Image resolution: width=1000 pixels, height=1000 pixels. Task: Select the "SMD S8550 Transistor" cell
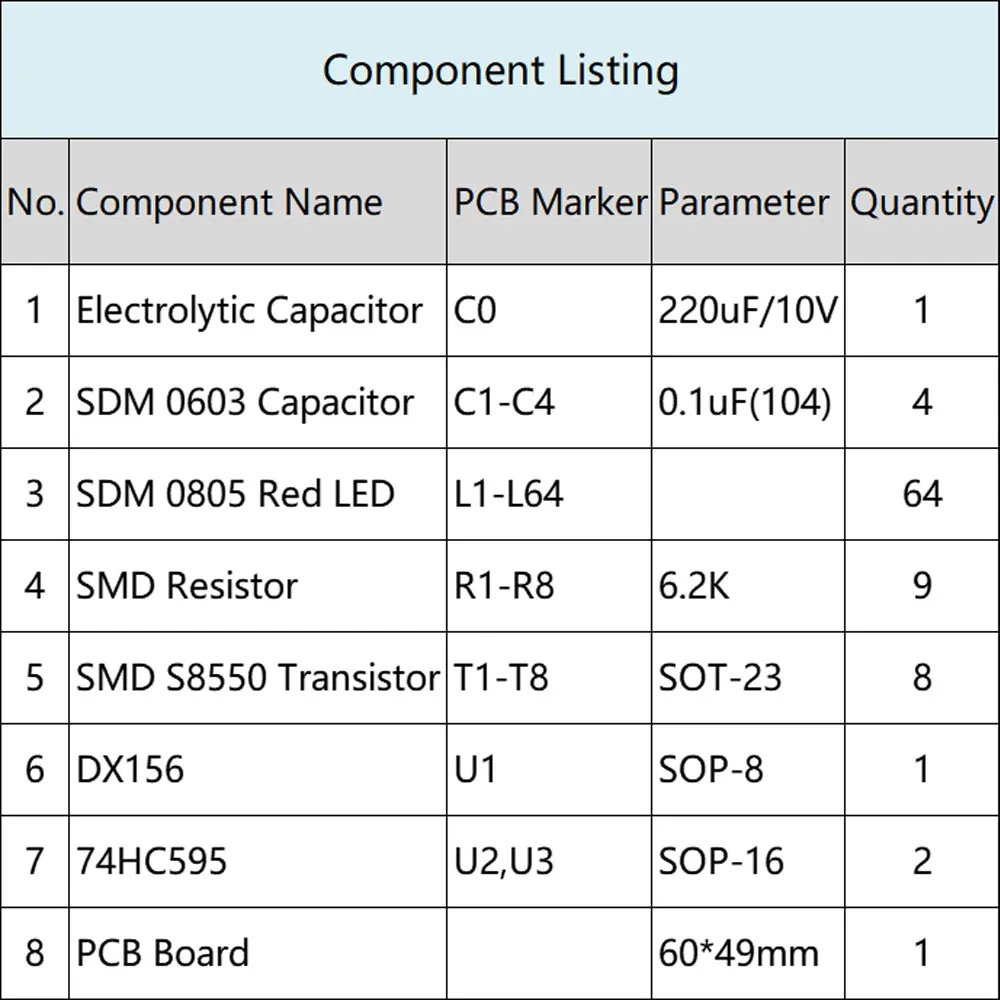coord(257,678)
